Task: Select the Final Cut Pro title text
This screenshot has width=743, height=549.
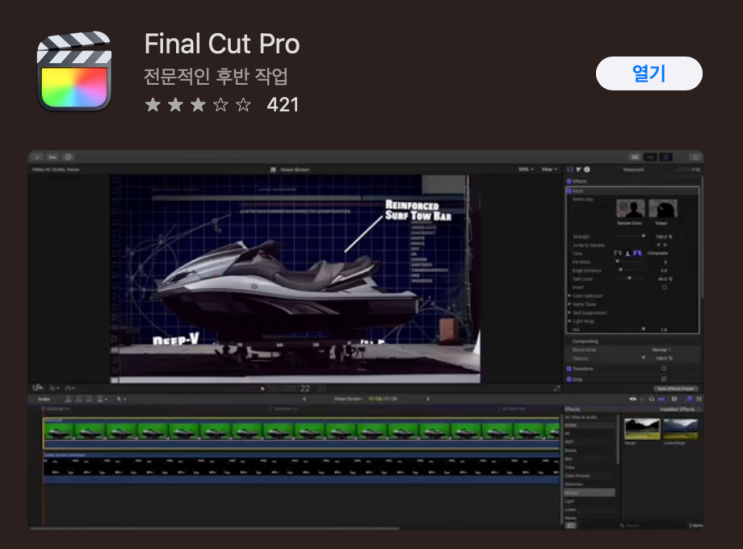Action: 222,44
